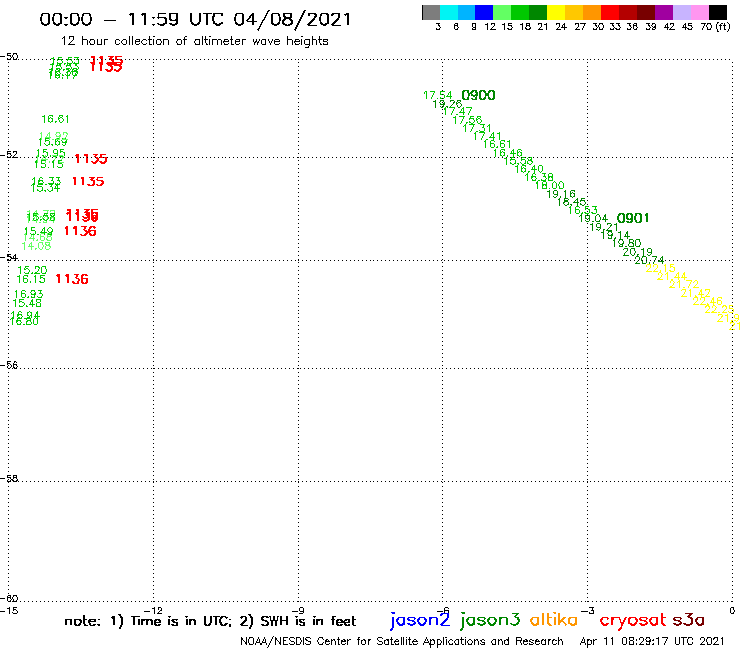Screen dimensions: 740x650
Task: Click the jason3 satellite label
Action: (490, 620)
